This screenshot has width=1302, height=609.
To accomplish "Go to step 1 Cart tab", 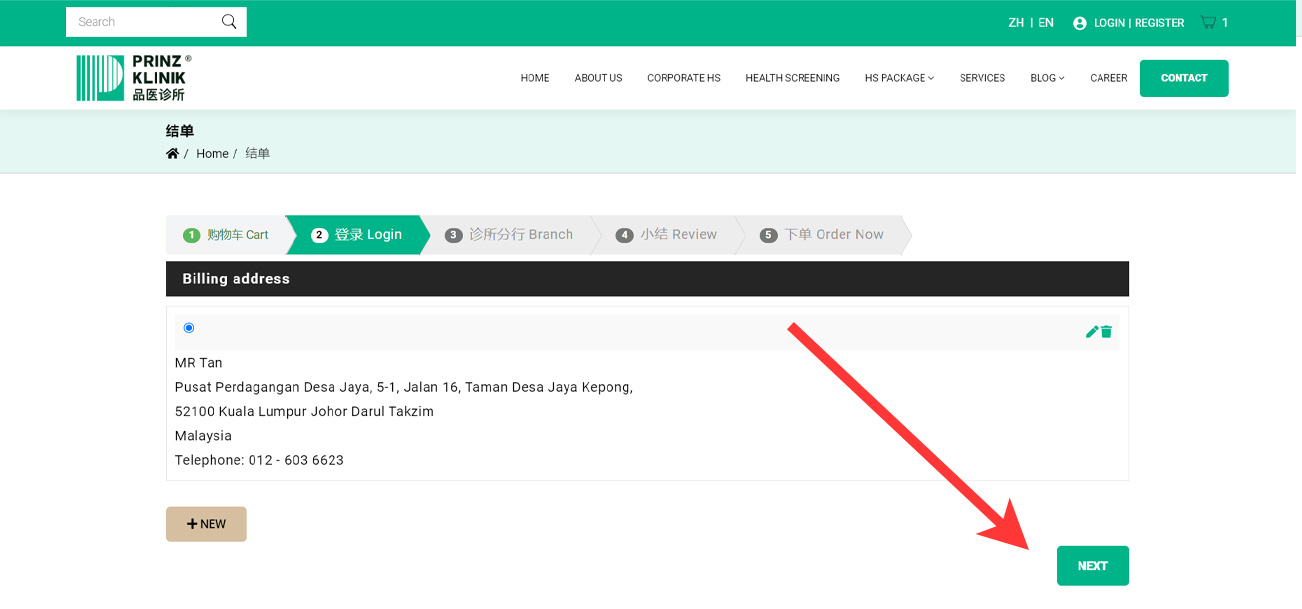I will 226,235.
